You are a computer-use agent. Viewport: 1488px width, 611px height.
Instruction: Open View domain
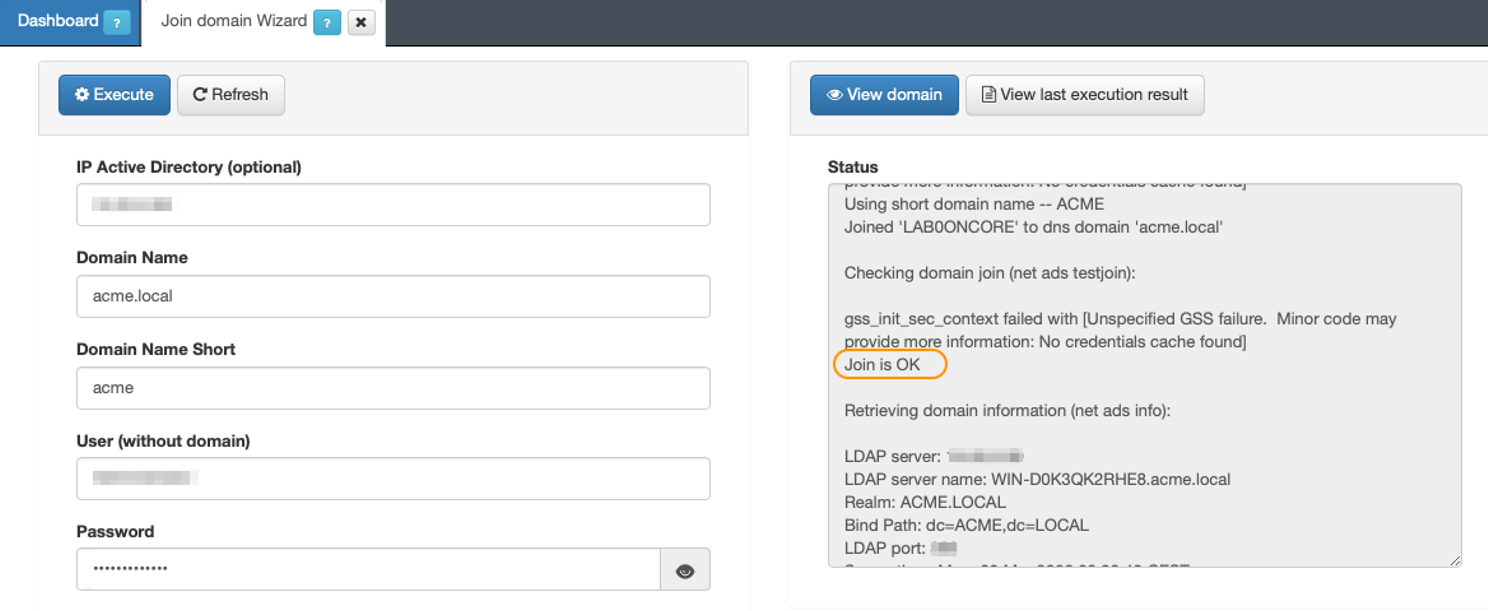click(884, 95)
